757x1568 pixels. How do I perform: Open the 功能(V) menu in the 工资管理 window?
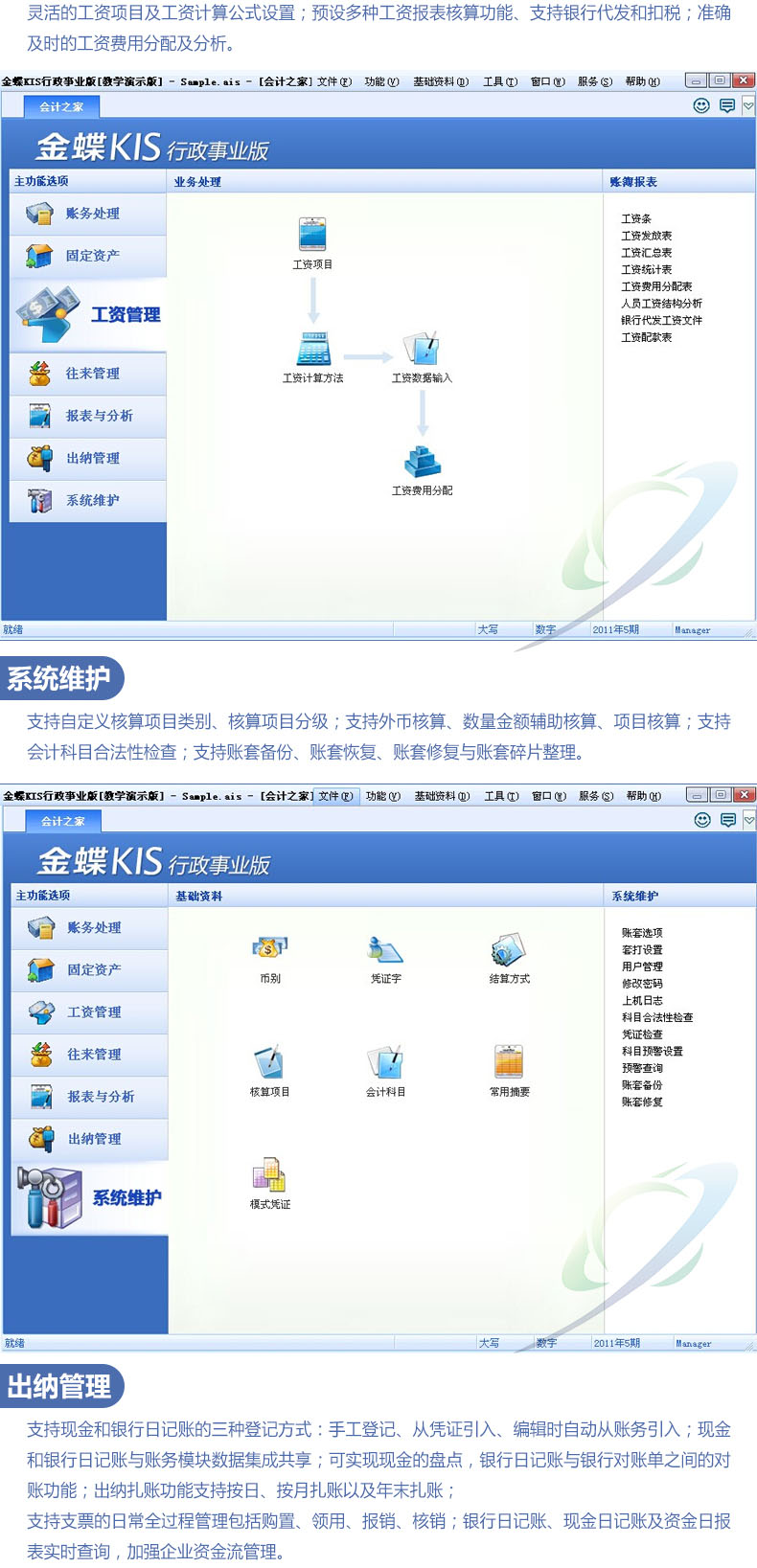click(x=381, y=81)
